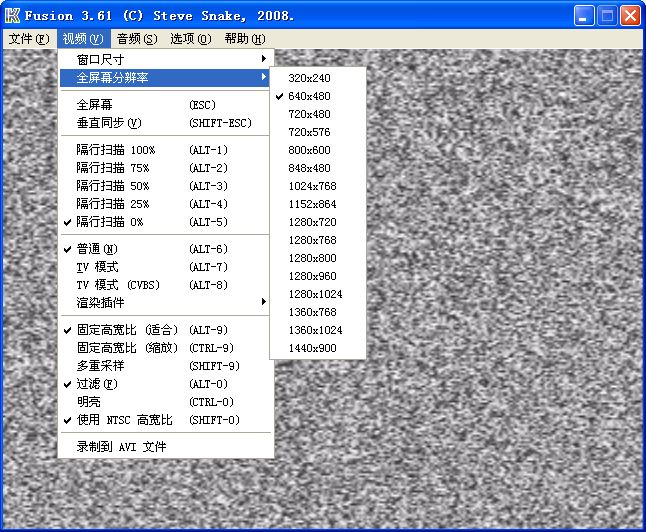Choose 1024x768 fullscreen resolution

point(312,186)
